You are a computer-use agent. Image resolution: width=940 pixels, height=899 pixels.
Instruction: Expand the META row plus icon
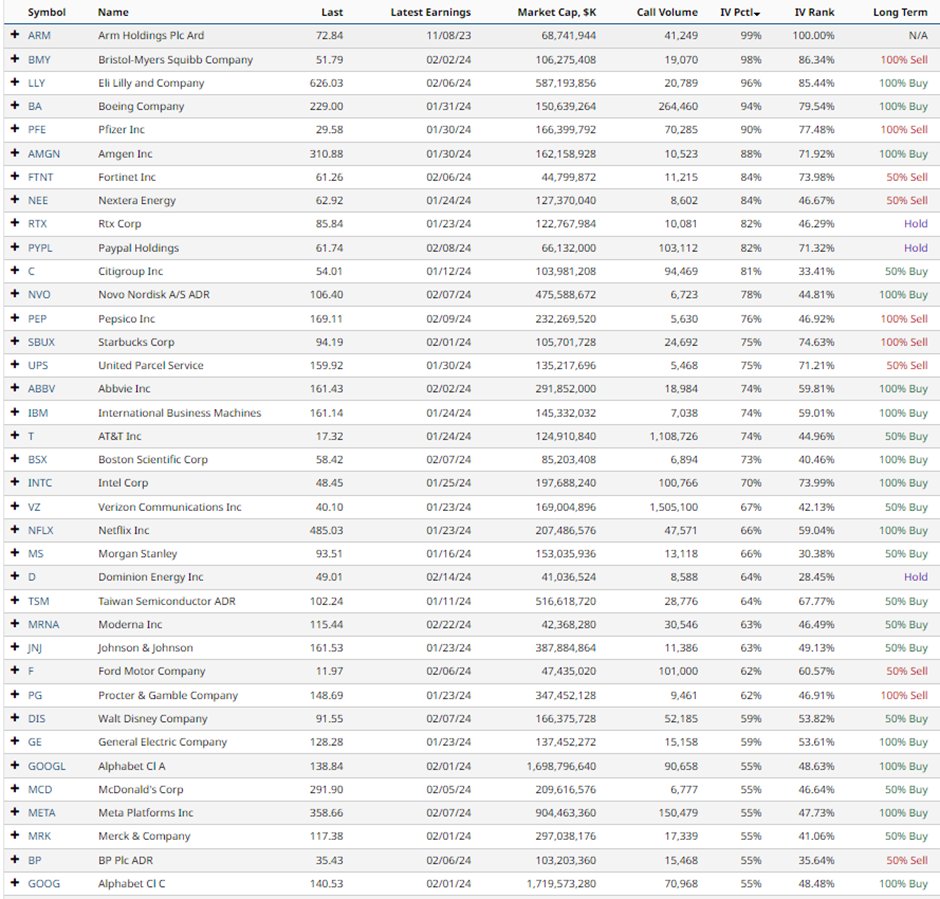pyautogui.click(x=15, y=811)
